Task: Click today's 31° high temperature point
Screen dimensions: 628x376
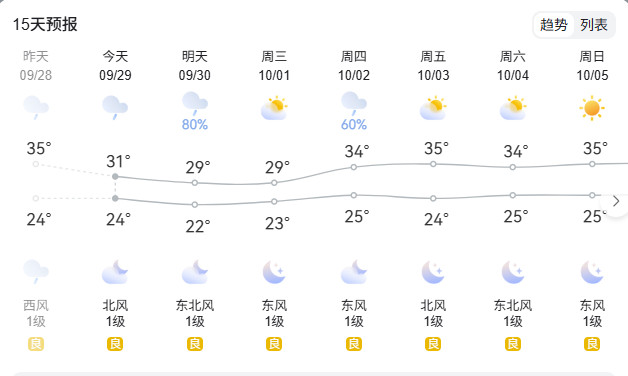Action: (115, 177)
